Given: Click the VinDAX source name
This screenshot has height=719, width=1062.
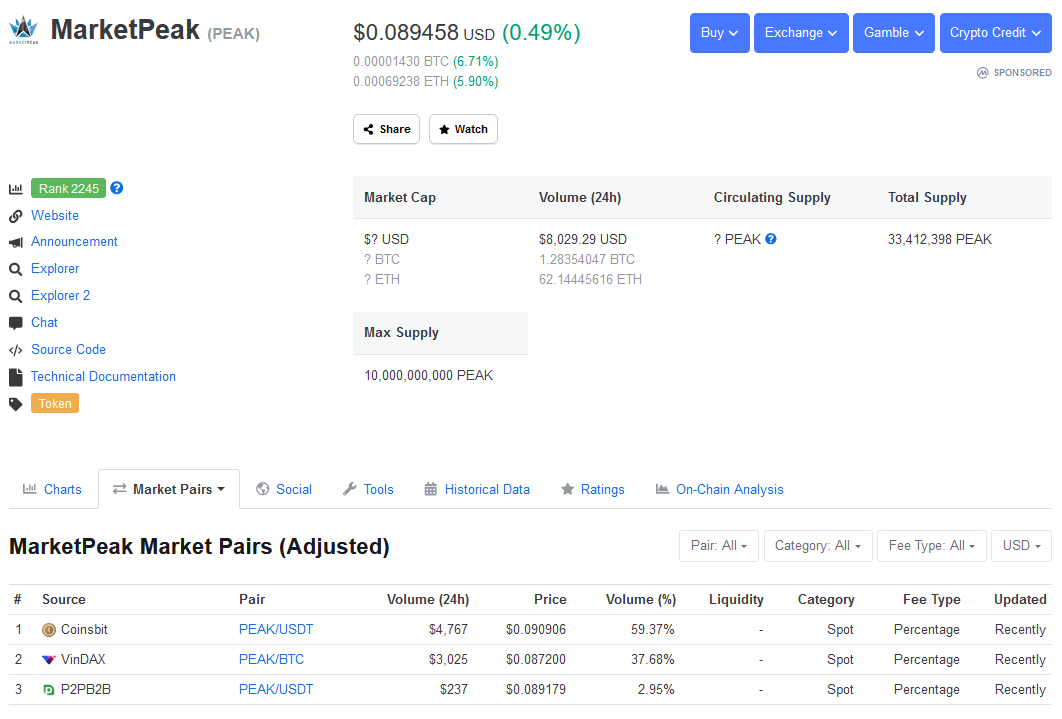Looking at the screenshot, I should (x=83, y=659).
